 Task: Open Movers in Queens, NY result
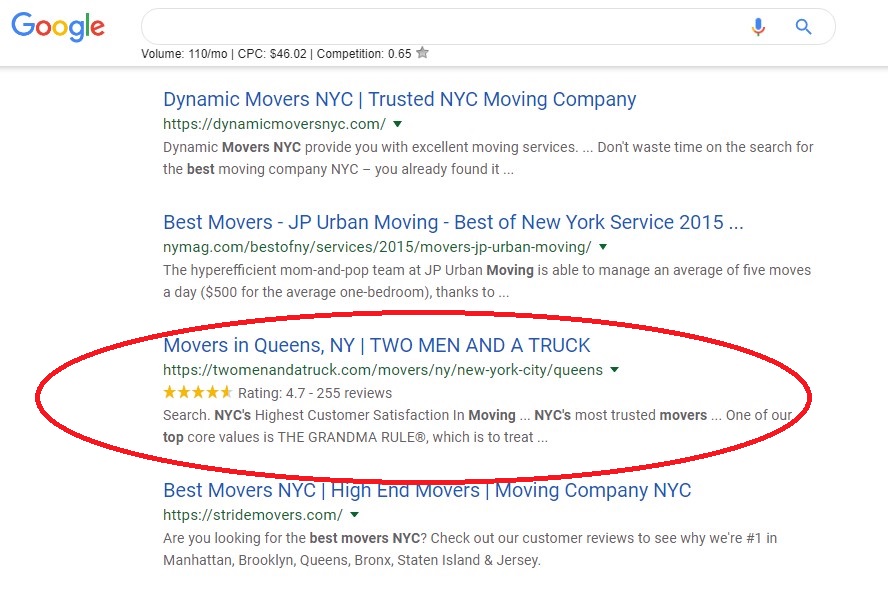(376, 345)
